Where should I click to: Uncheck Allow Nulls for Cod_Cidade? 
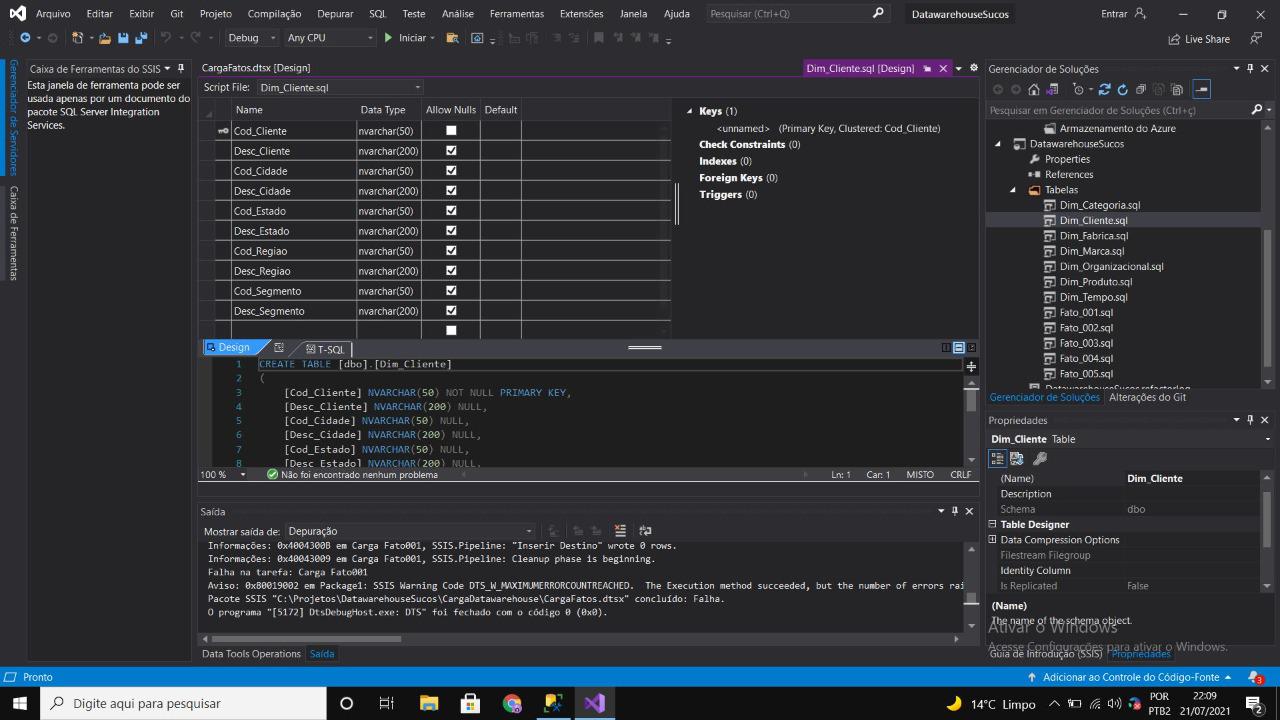pyautogui.click(x=451, y=170)
